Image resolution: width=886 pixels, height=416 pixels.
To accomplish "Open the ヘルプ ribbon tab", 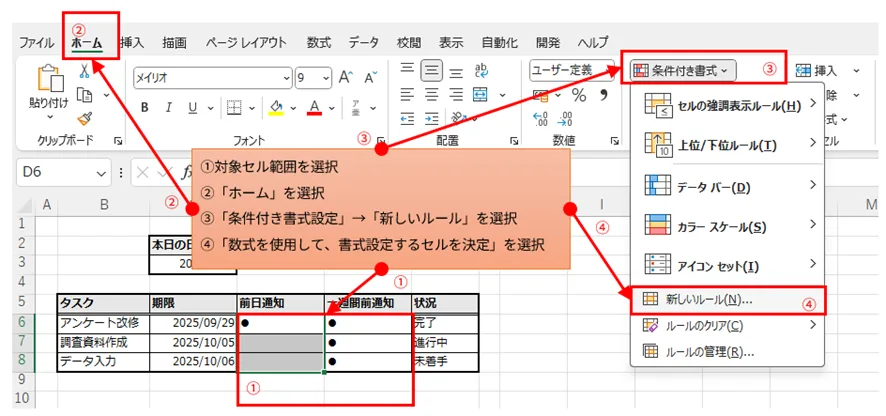I will tap(593, 42).
